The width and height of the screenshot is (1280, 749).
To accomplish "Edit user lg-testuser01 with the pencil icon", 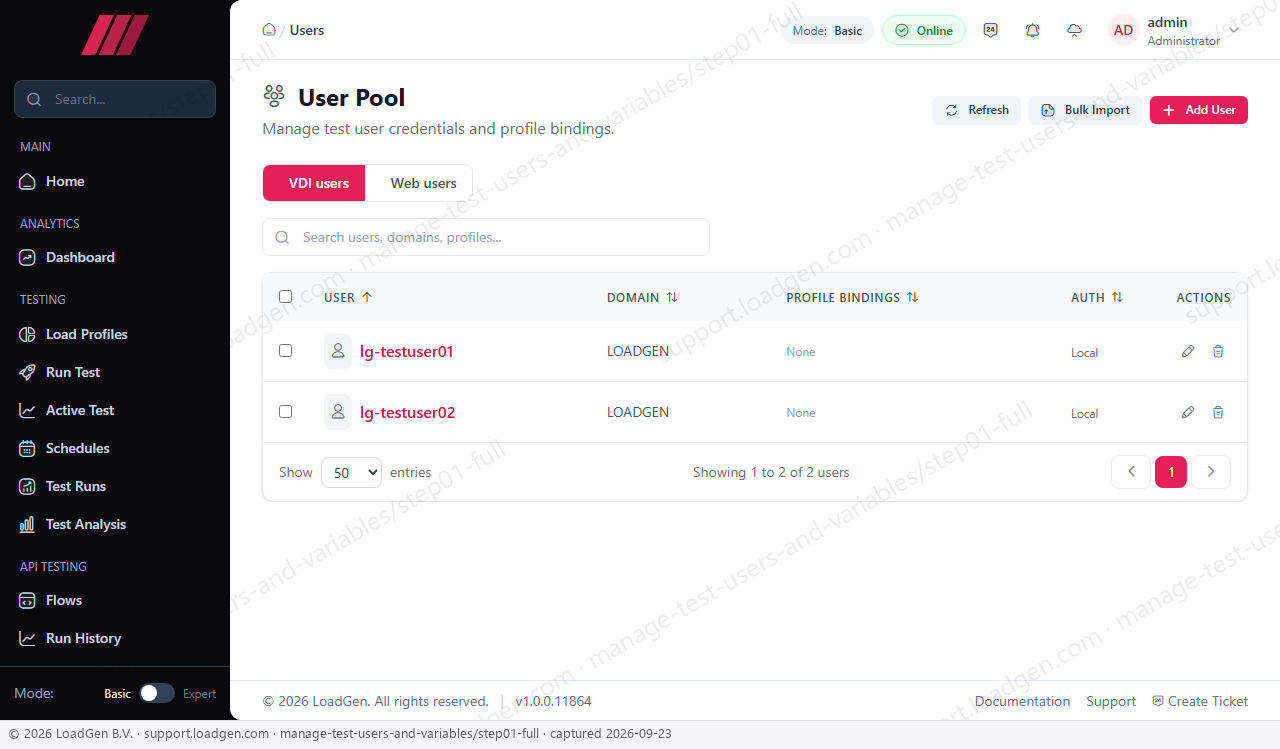I will pyautogui.click(x=1188, y=351).
